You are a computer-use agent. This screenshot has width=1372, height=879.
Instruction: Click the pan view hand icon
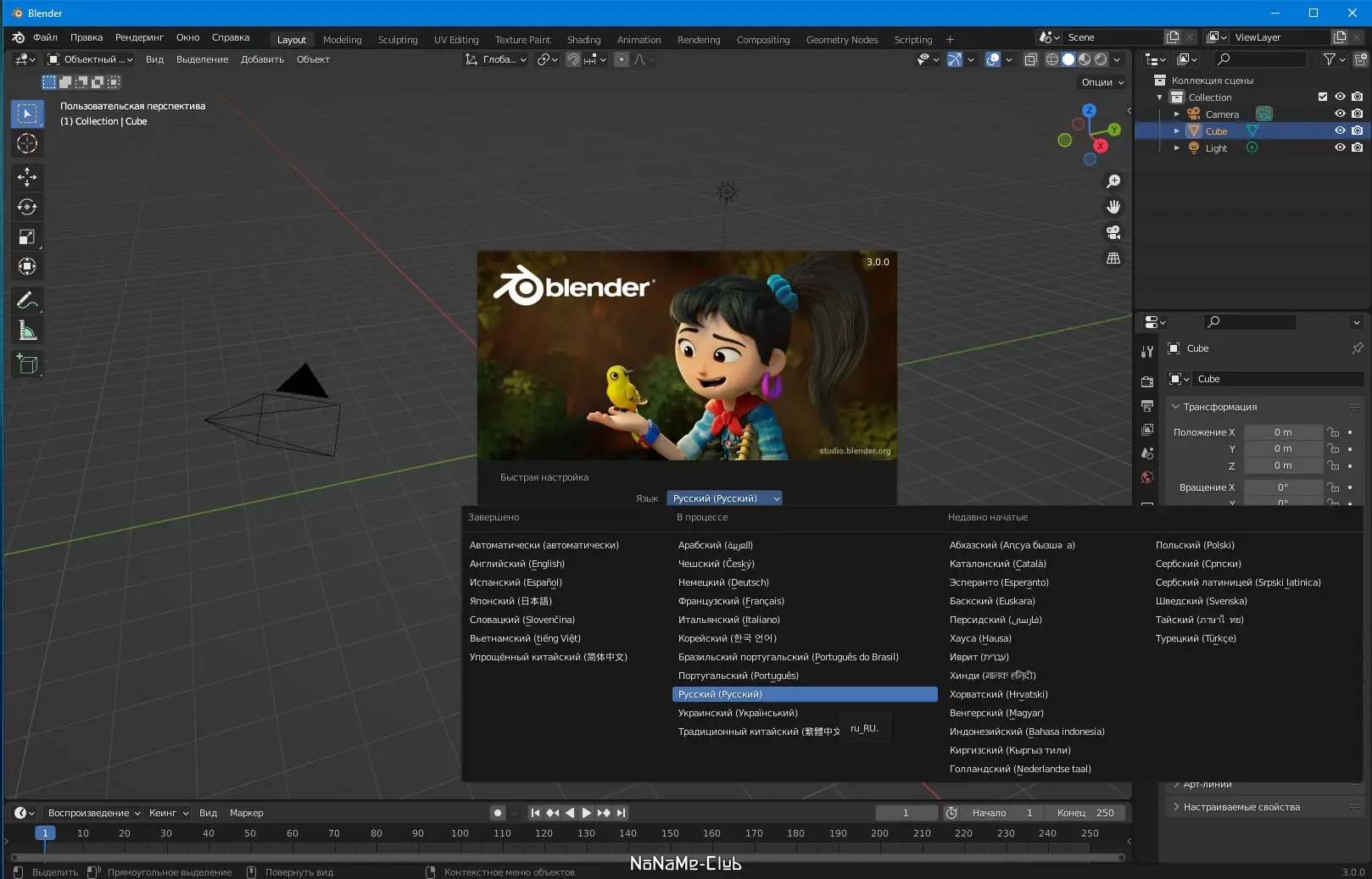point(1113,207)
